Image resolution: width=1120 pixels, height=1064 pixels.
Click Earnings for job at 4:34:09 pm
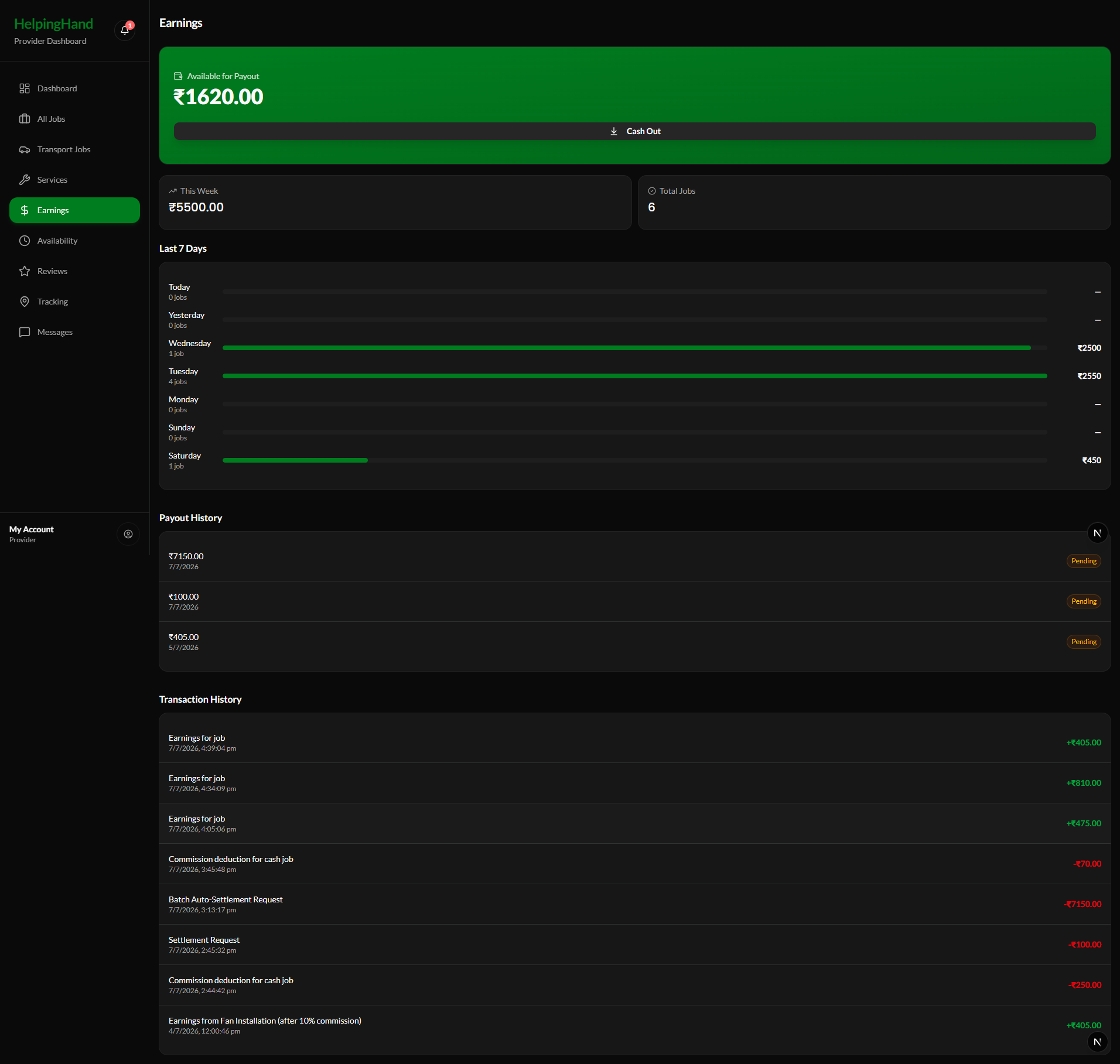coord(634,783)
